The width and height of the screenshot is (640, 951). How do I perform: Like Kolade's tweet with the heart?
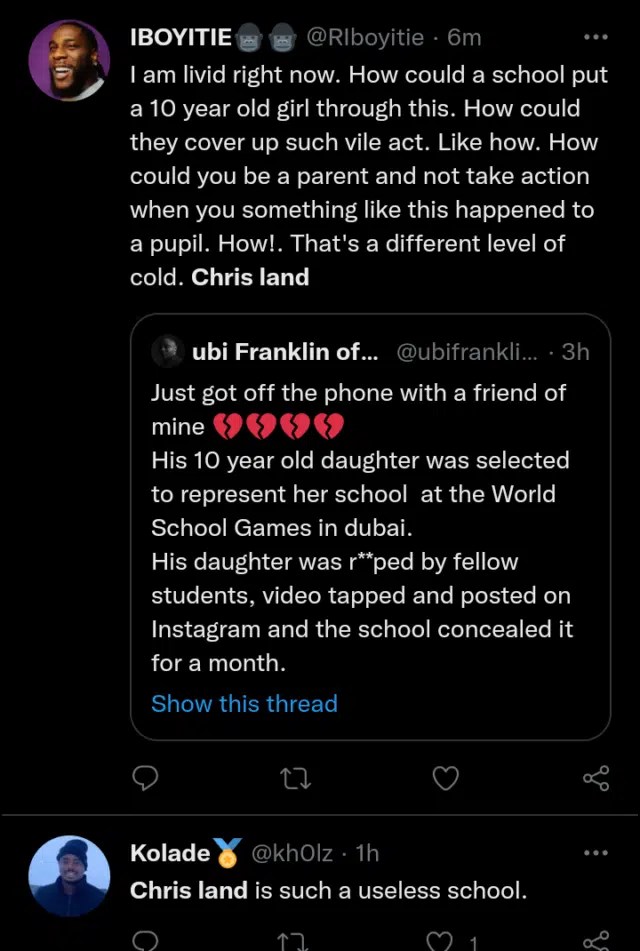tap(438, 941)
